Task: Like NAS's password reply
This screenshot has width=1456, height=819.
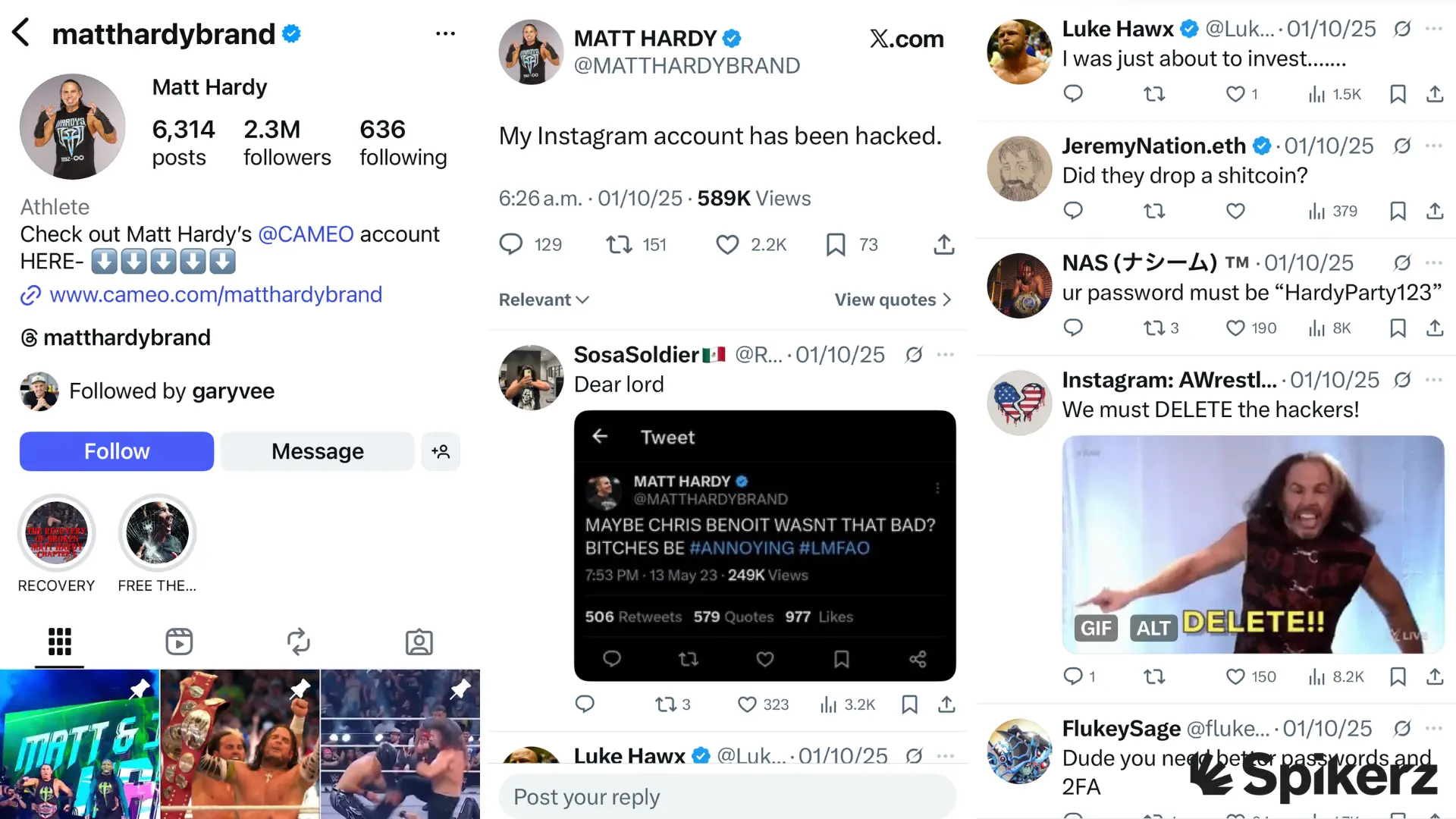Action: click(1234, 328)
